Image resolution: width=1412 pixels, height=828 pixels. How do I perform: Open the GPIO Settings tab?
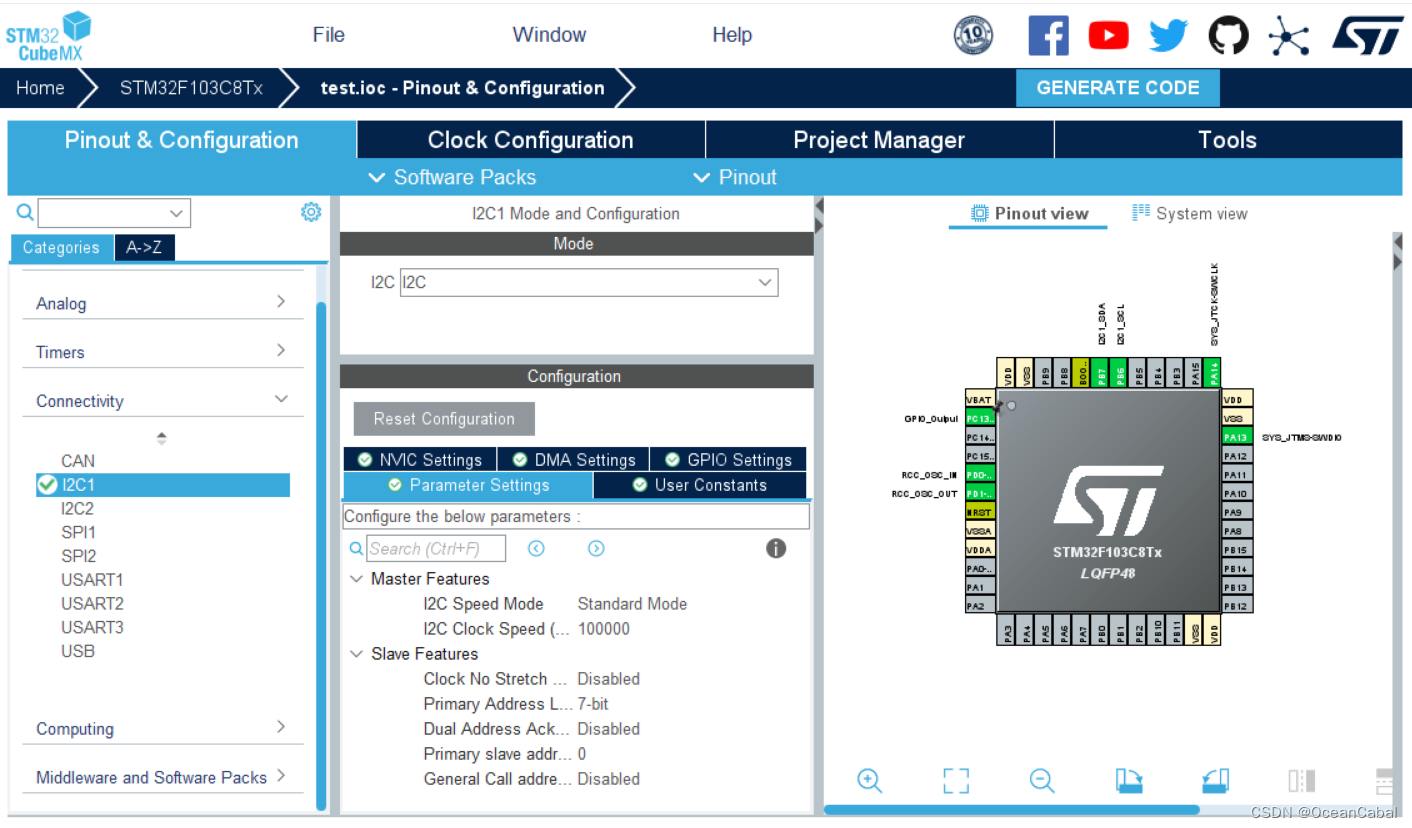tap(729, 459)
